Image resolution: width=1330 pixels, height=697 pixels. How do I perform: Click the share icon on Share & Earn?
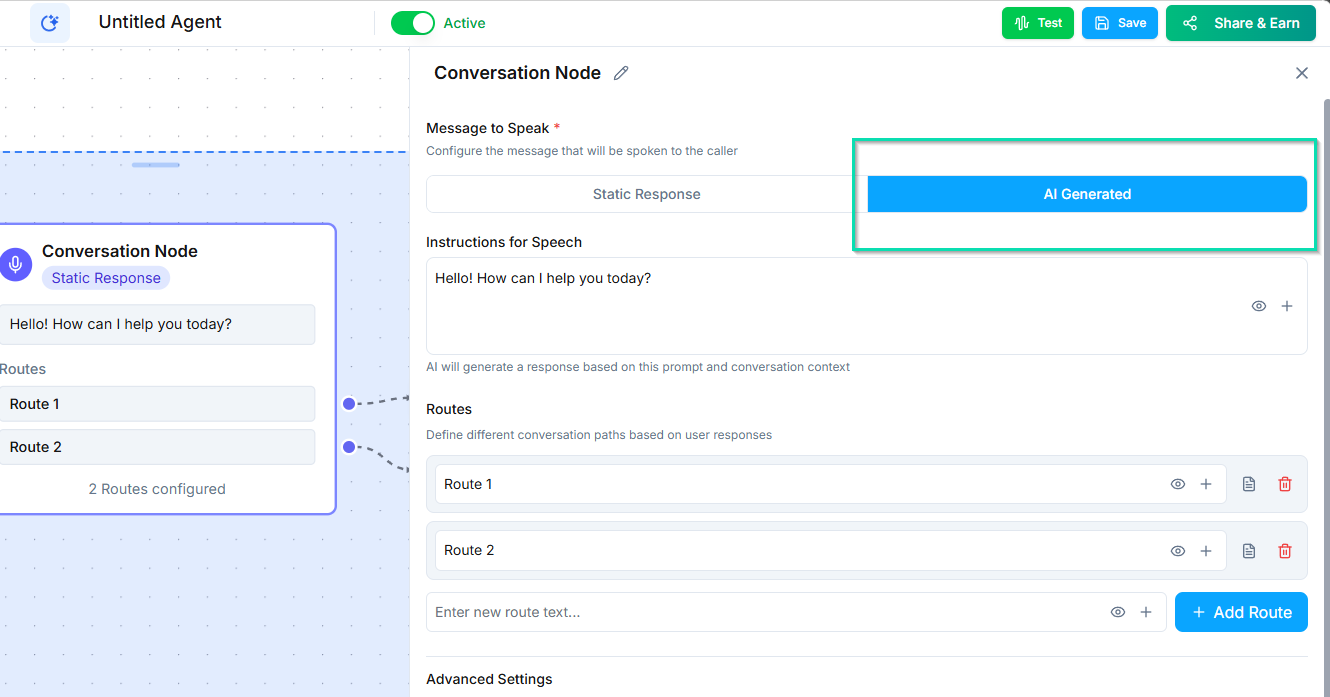[1189, 22]
